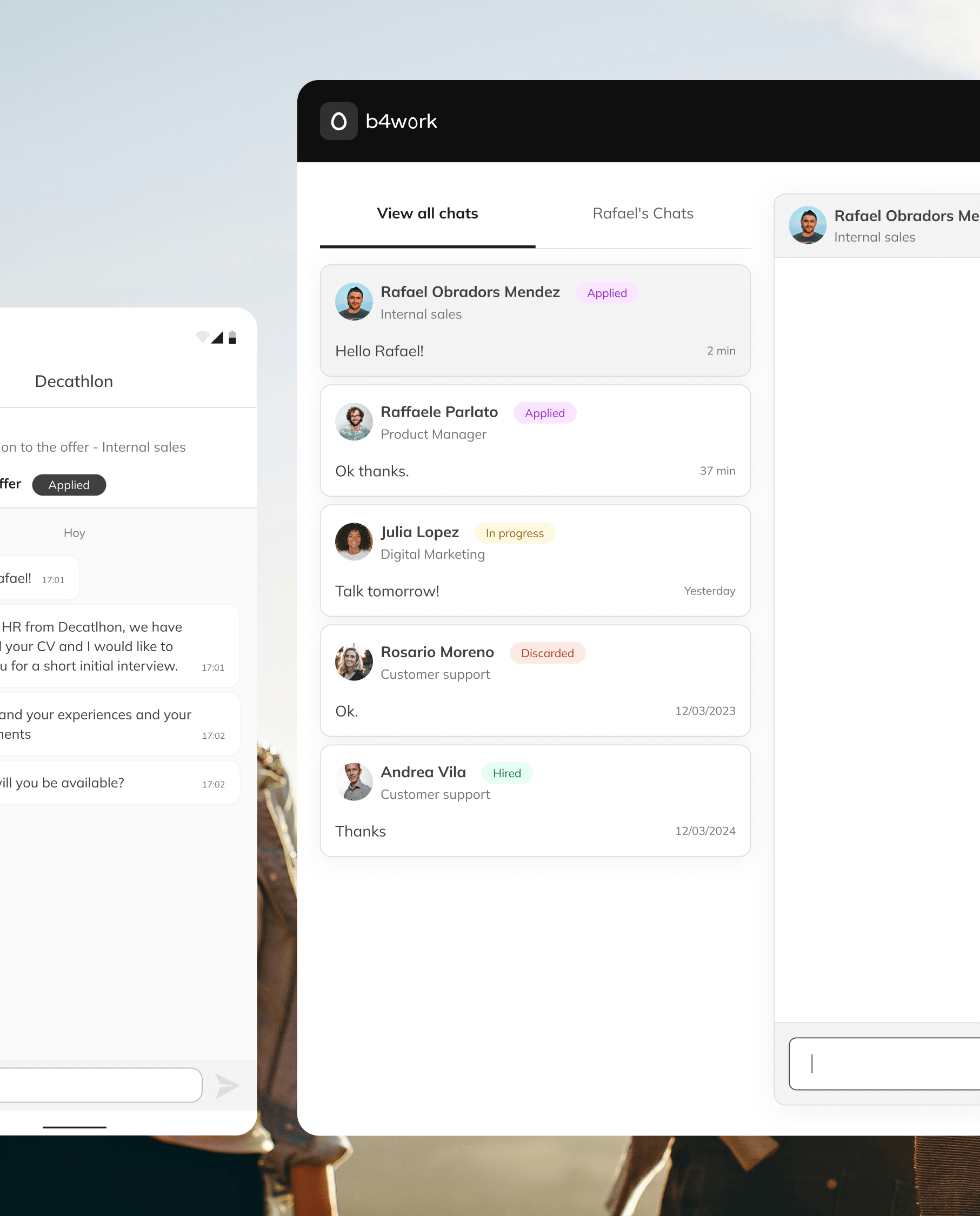
Task: Click Raffaele Parlato's profile photo
Action: (354, 422)
